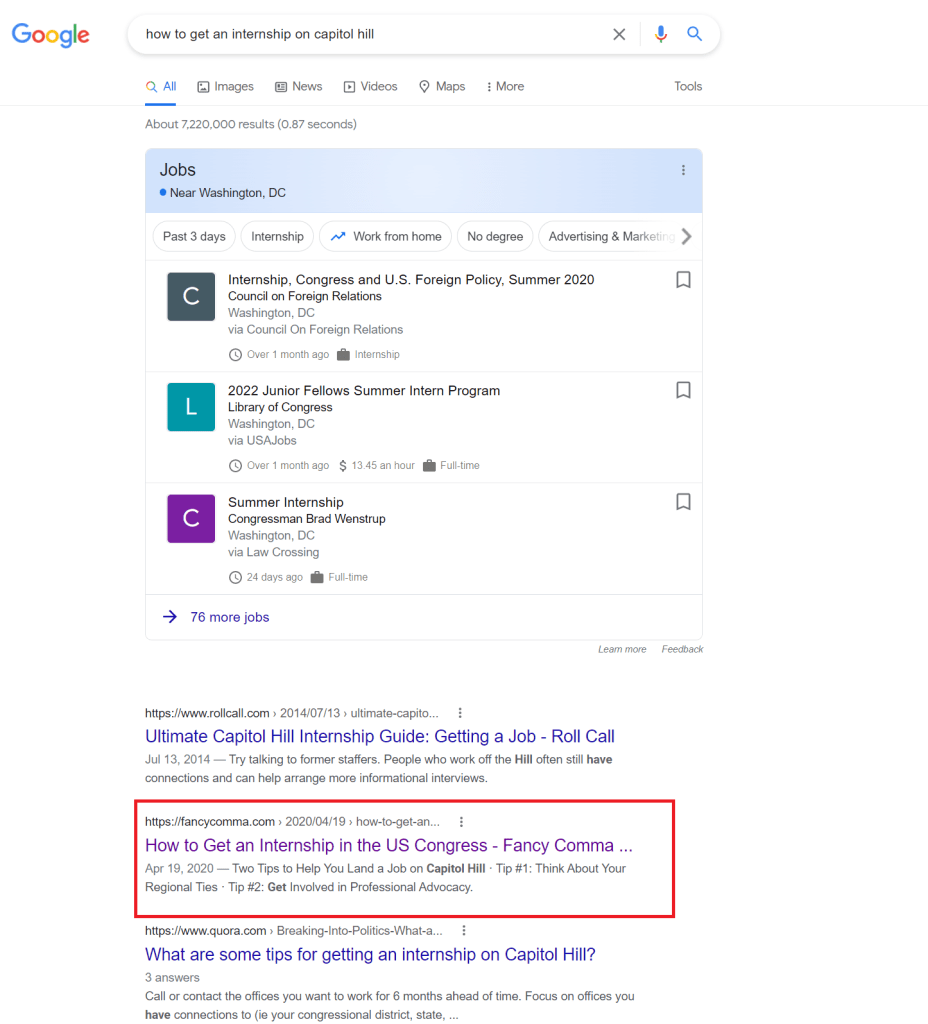
Task: Click the magnifying glass to search
Action: (x=695, y=33)
